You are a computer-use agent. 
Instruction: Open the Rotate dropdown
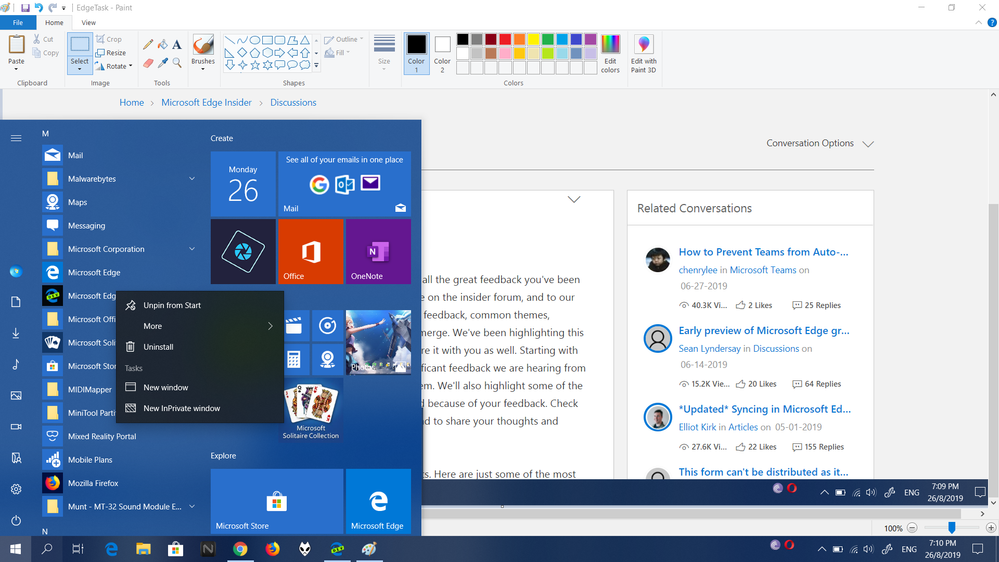point(113,66)
